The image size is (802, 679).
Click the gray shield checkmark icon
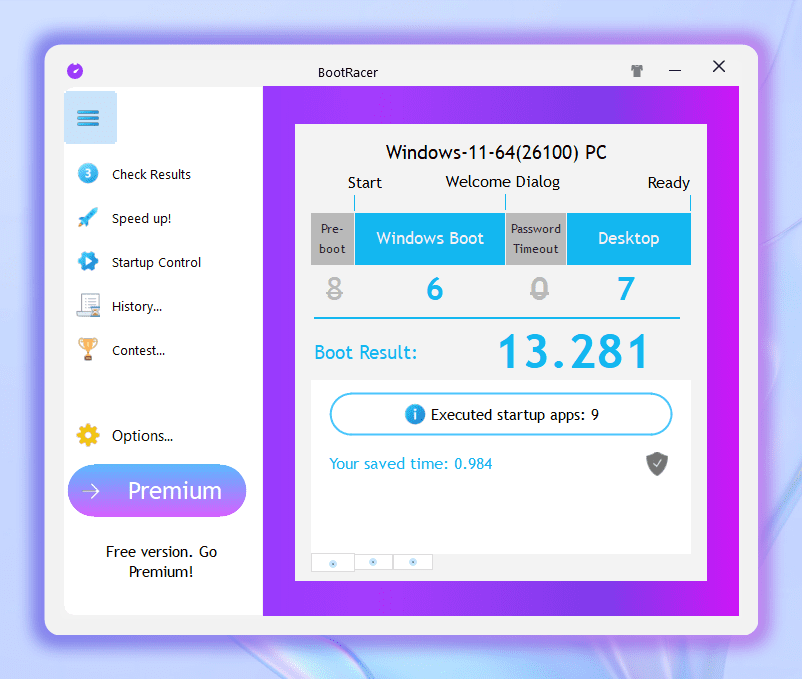tap(656, 464)
